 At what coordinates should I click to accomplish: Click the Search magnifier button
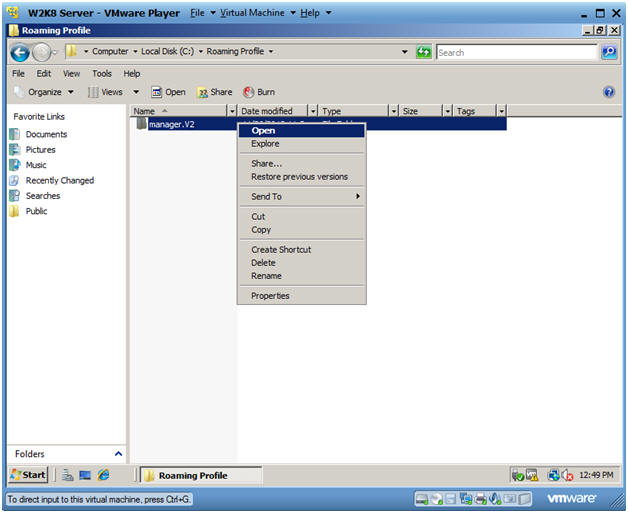pos(609,52)
